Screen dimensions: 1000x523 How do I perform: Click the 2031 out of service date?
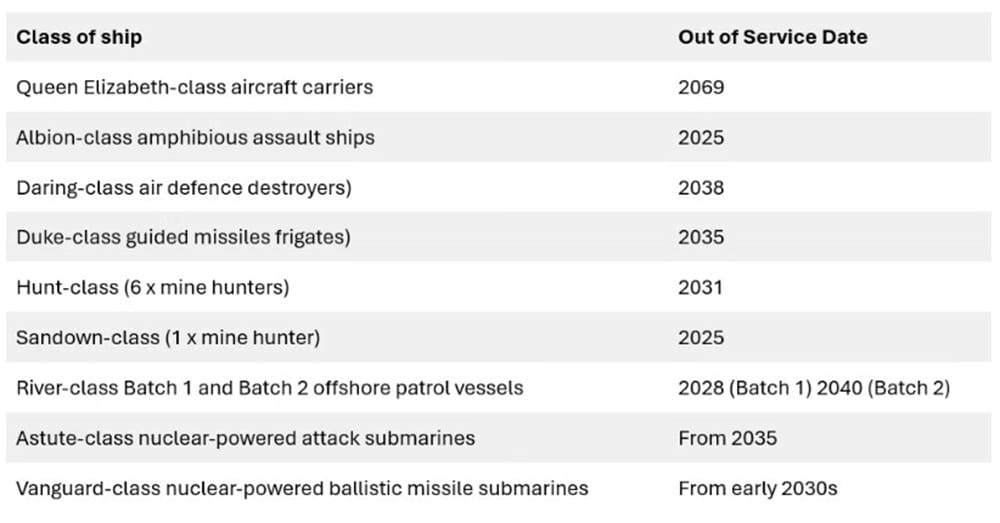(x=700, y=287)
